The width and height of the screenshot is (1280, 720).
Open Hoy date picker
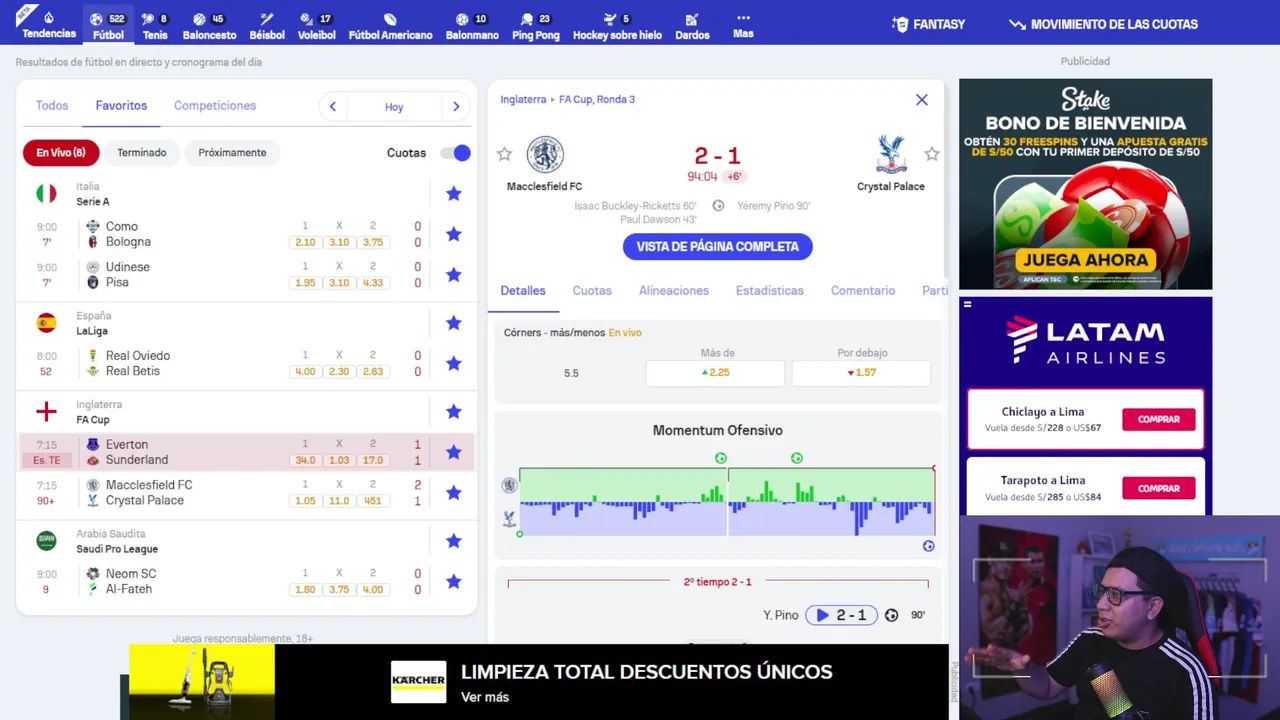394,107
